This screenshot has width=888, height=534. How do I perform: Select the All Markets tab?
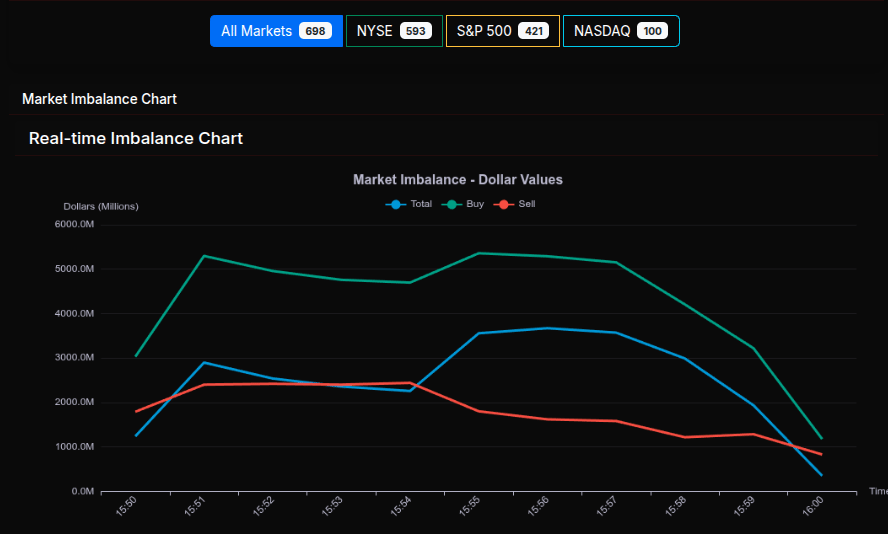point(275,31)
